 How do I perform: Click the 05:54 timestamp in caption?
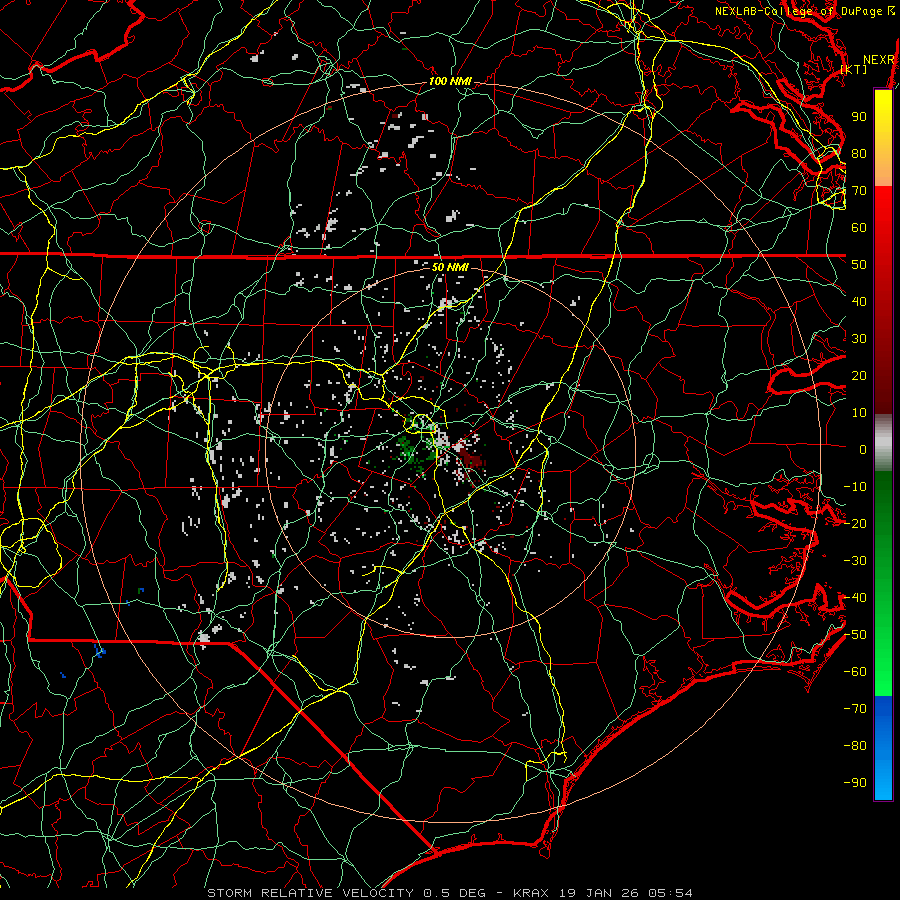670,893
